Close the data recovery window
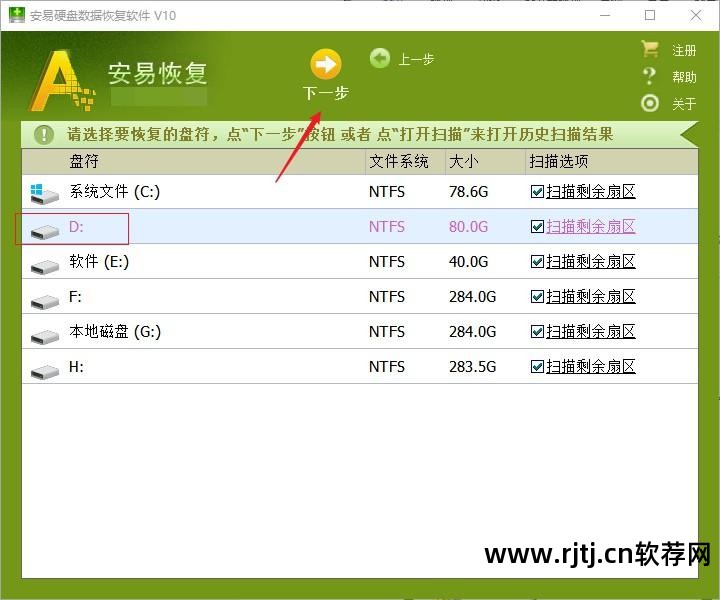Screen dimensions: 720x600 click(696, 15)
